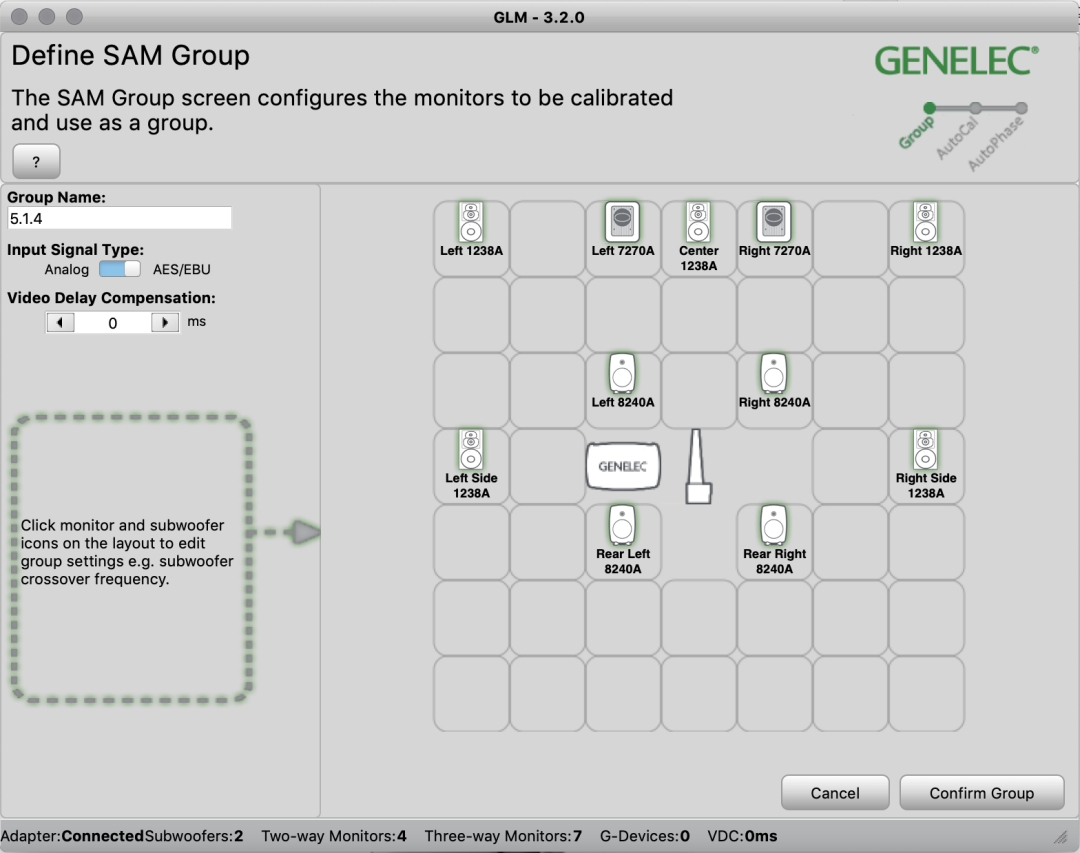
Task: Click the Adapter:Connected status entry
Action: tap(72, 836)
